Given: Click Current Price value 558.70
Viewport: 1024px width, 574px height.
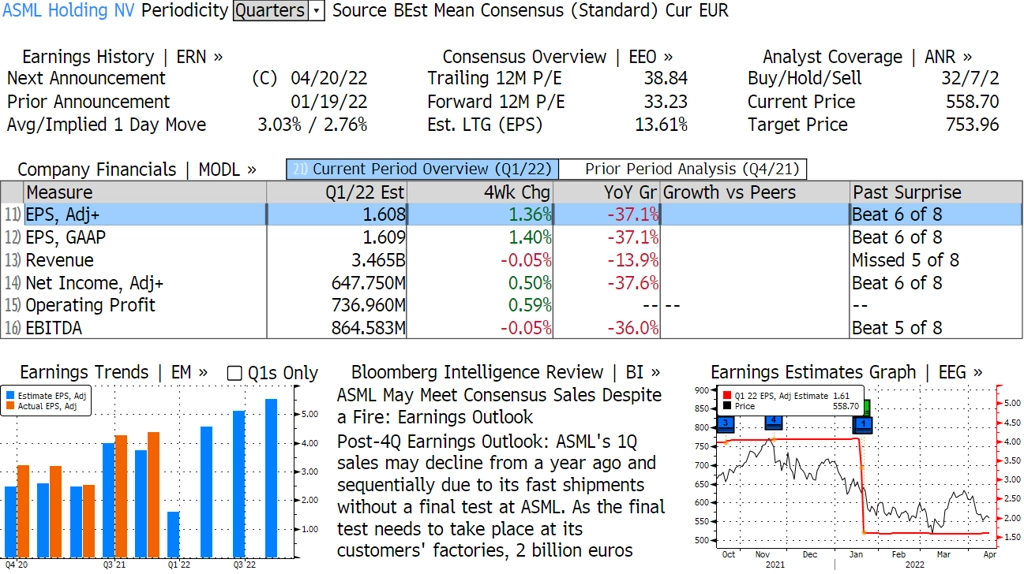Looking at the screenshot, I should tap(972, 102).
